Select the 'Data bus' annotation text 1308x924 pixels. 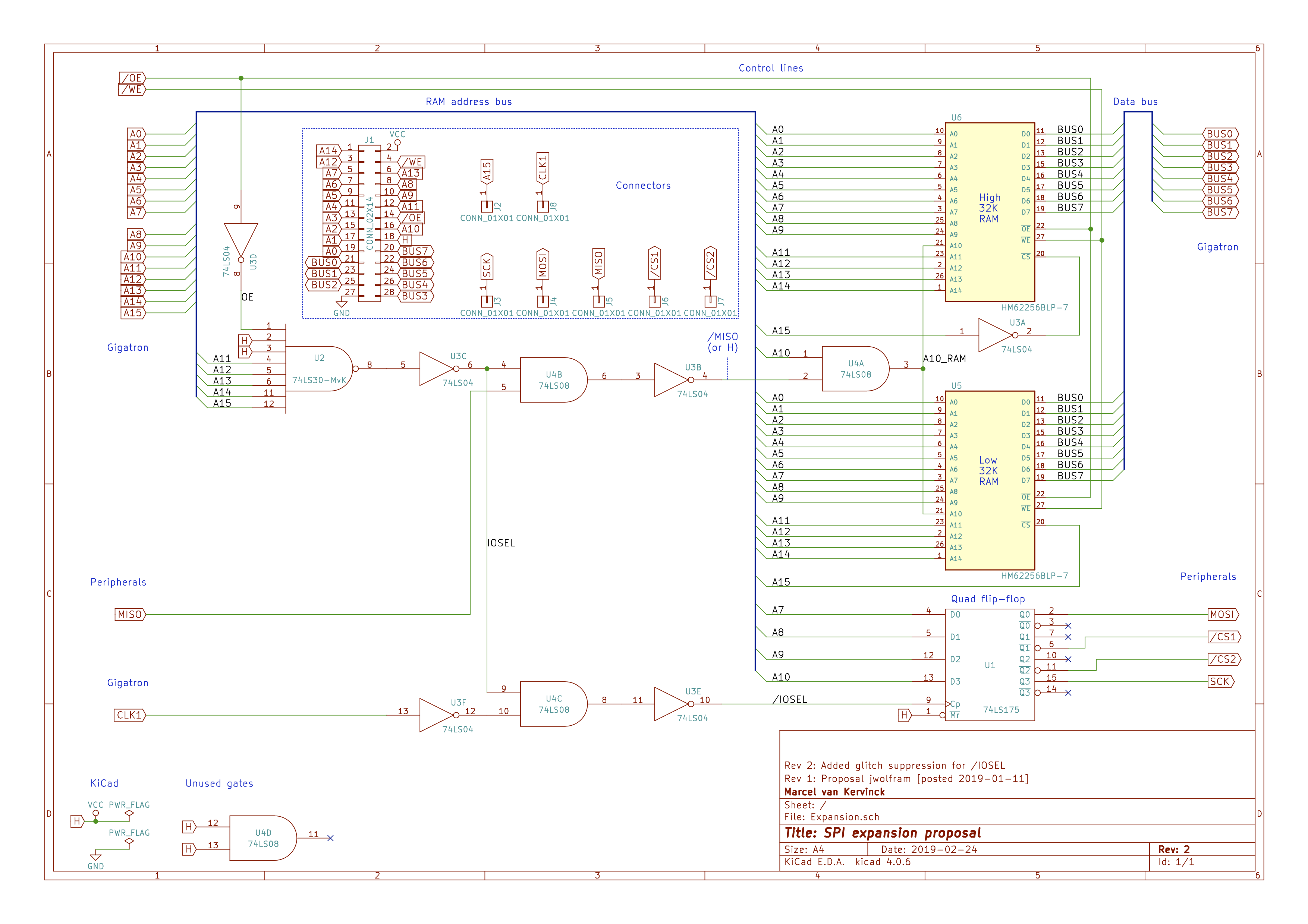click(1135, 102)
